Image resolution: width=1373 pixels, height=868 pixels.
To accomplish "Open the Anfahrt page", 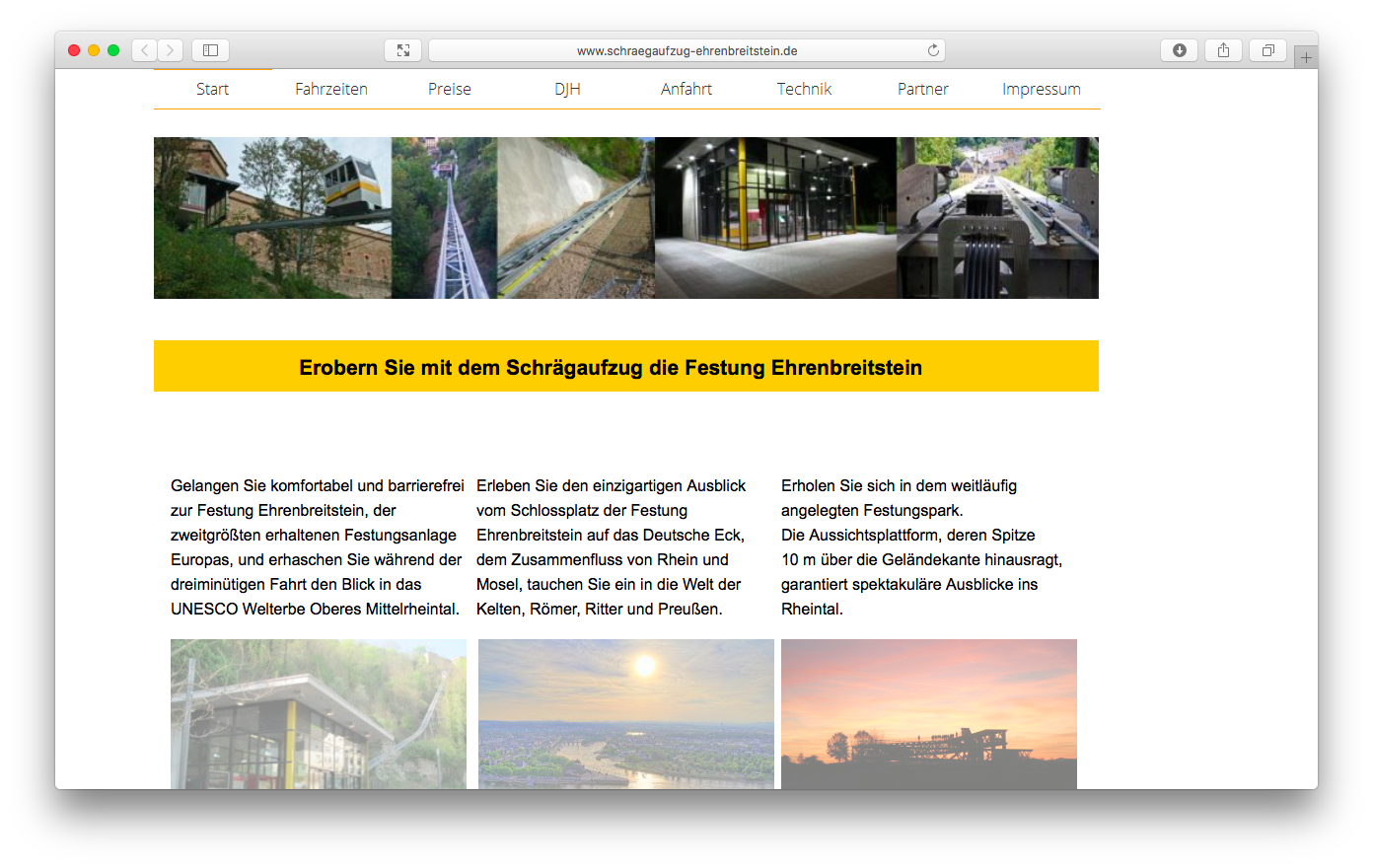I will pos(686,89).
